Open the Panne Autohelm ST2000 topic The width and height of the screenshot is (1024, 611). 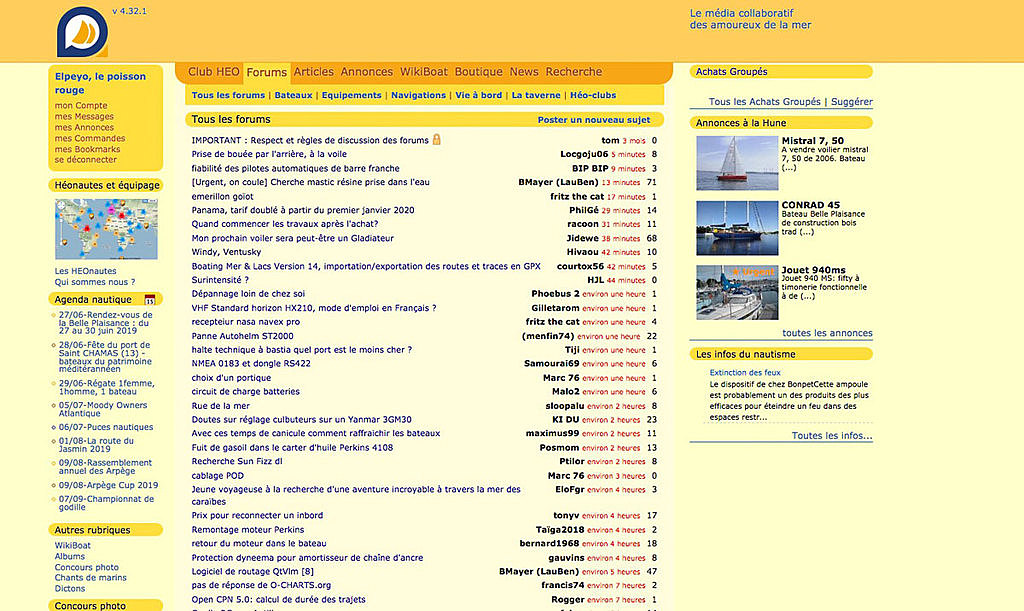pos(242,336)
